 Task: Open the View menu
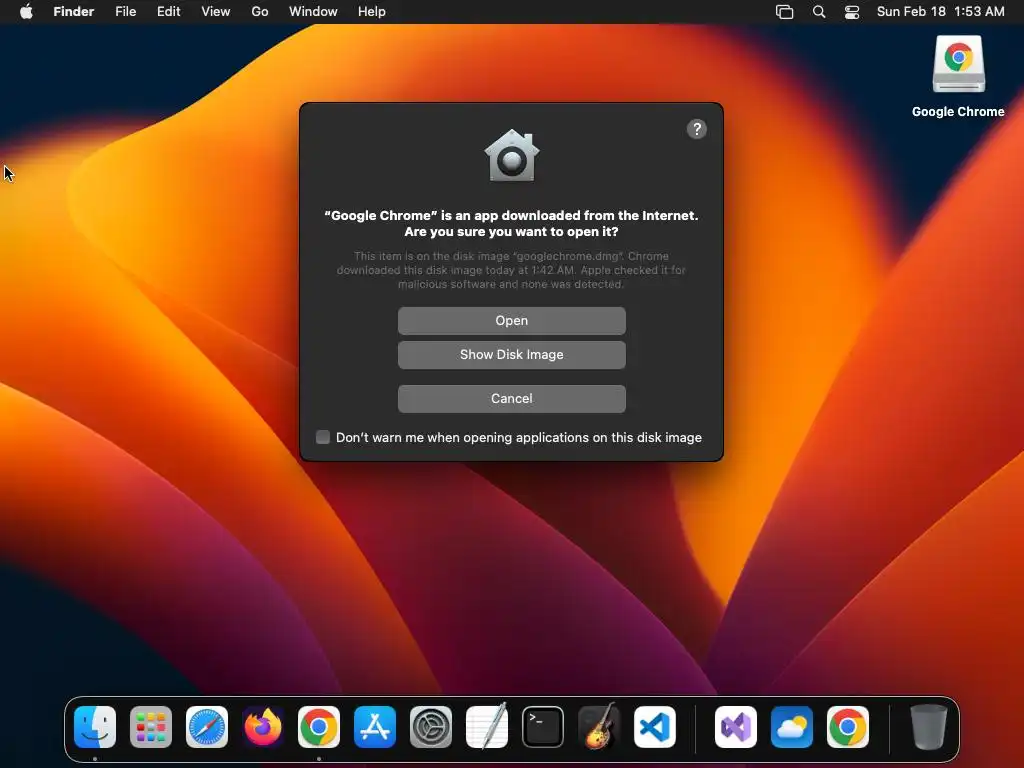coord(216,12)
